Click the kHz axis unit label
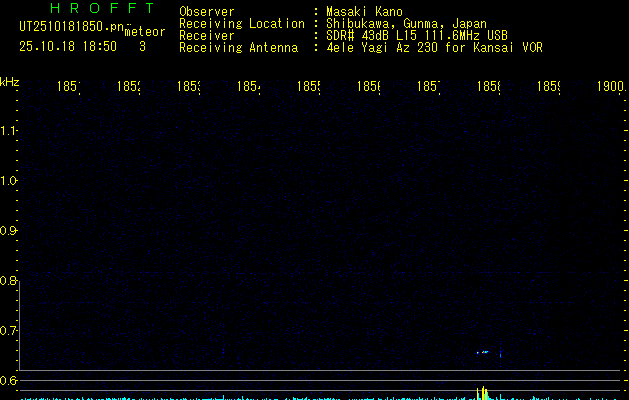This screenshot has height=400, width=629. (x=9, y=82)
